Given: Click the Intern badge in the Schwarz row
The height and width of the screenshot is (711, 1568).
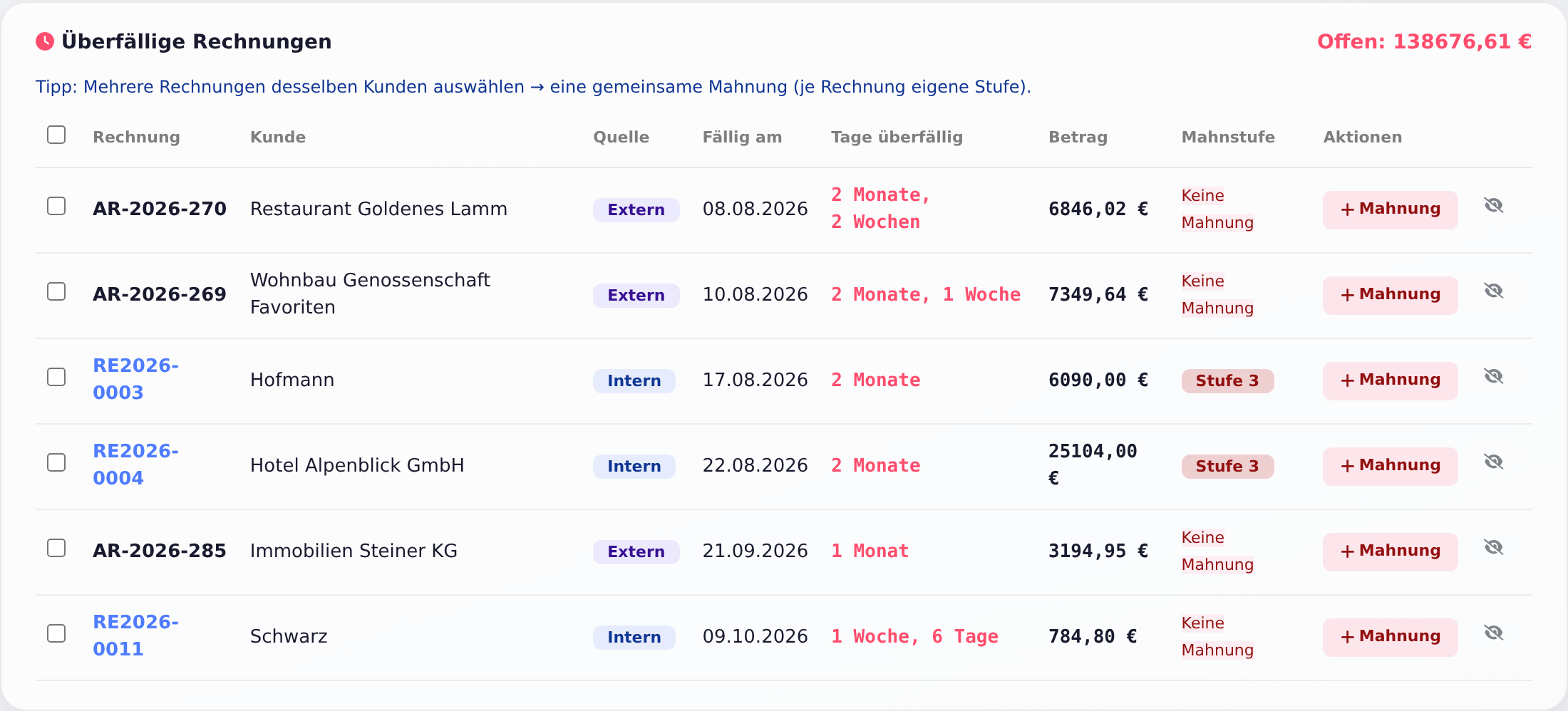Looking at the screenshot, I should (x=634, y=638).
